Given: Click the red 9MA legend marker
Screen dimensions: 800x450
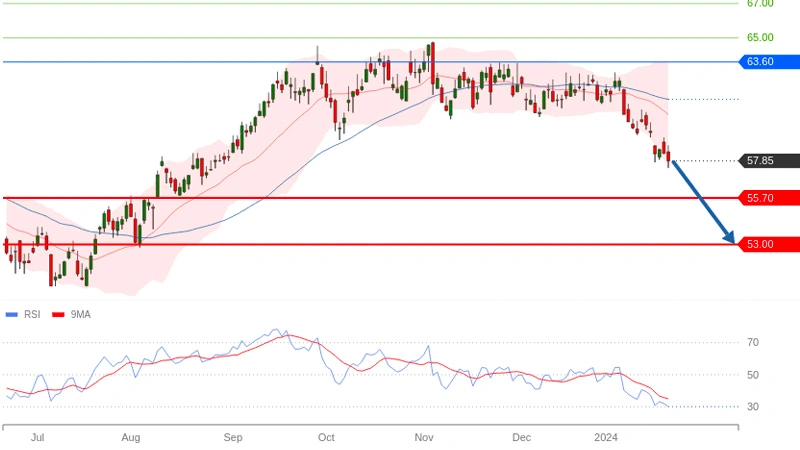Looking at the screenshot, I should click(x=58, y=314).
